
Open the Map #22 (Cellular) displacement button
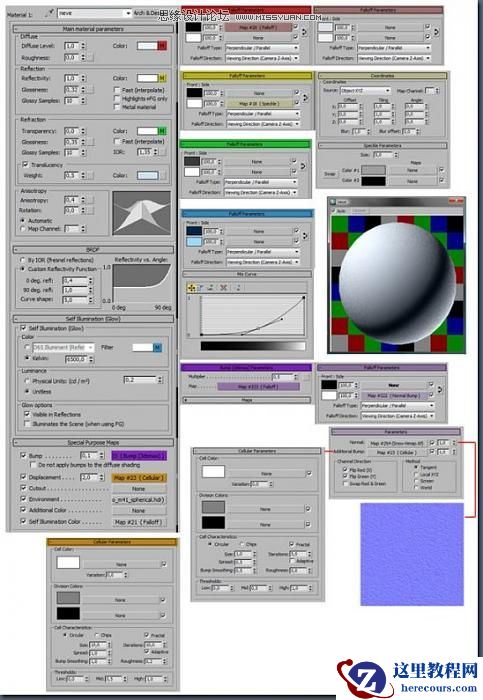tap(139, 478)
